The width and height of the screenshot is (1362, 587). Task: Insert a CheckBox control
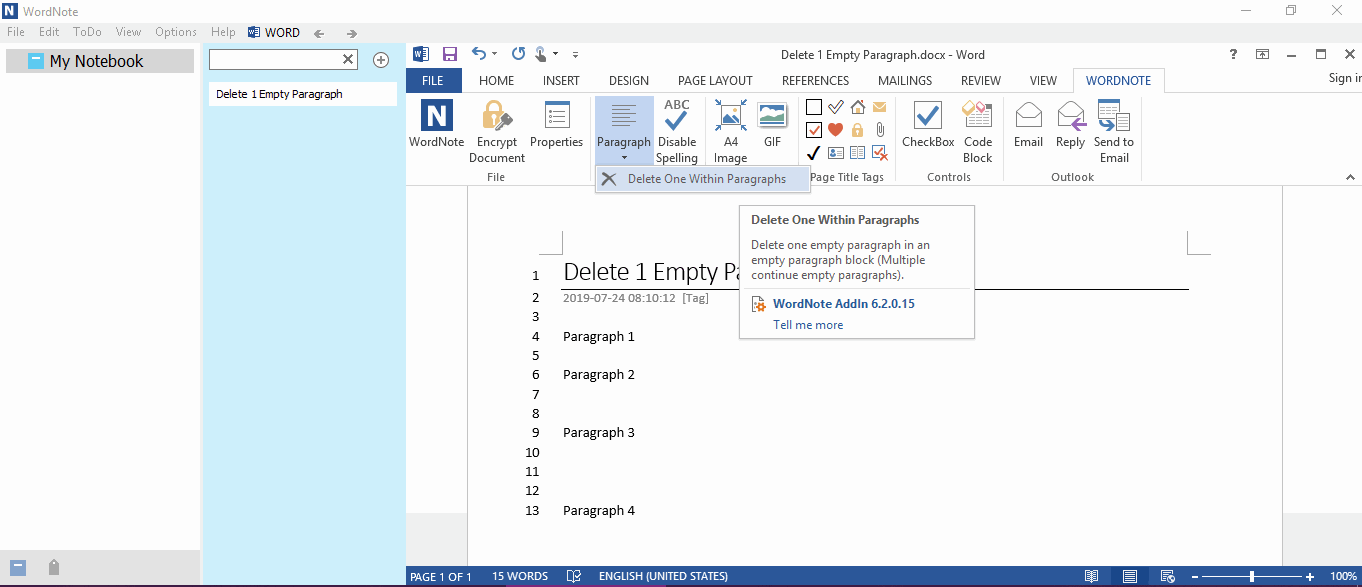click(928, 124)
